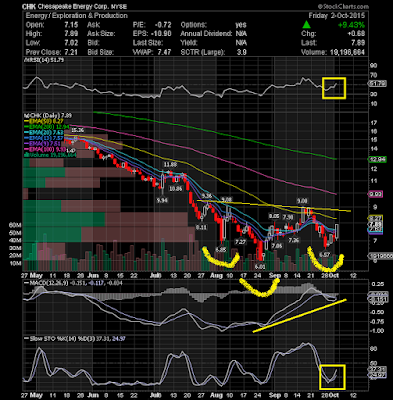The width and height of the screenshot is (393, 400).
Task: Click the +9.43% percent change value
Action: point(351,25)
